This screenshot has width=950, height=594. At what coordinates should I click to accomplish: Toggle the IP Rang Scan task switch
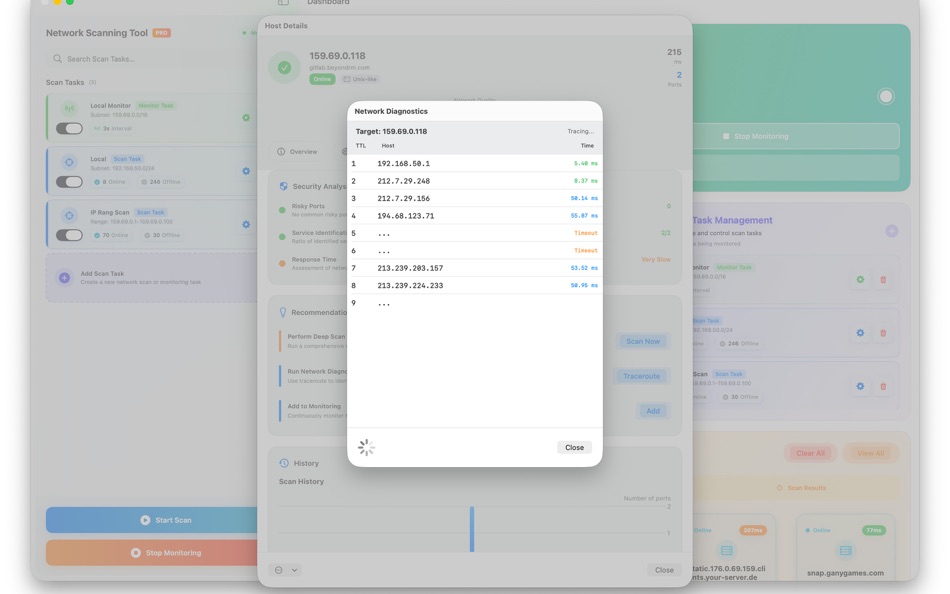pos(69,235)
